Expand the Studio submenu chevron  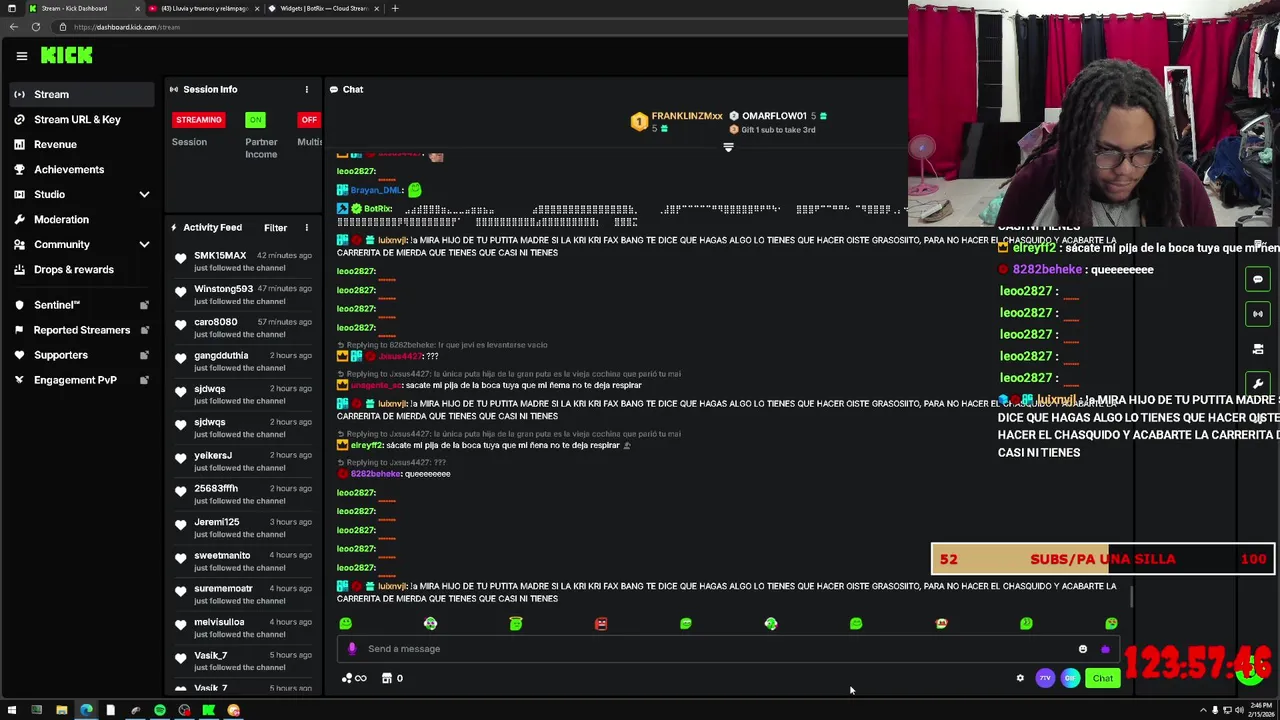[x=144, y=194]
